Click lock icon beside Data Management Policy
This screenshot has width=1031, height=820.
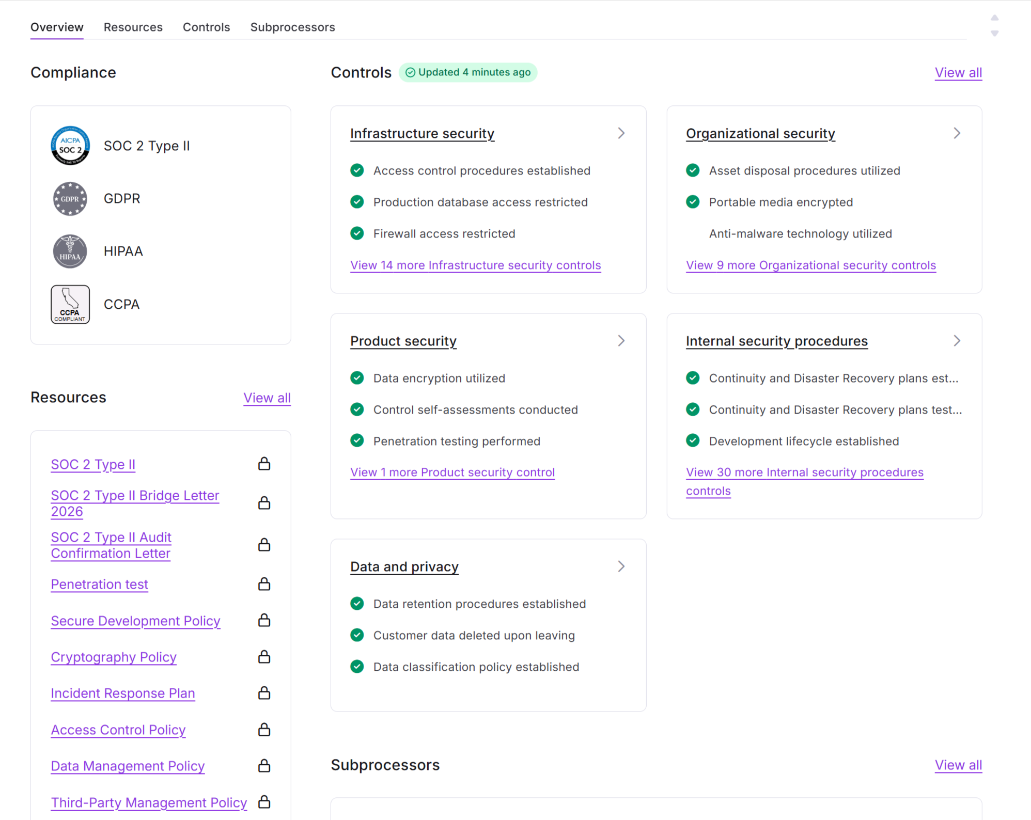(264, 766)
